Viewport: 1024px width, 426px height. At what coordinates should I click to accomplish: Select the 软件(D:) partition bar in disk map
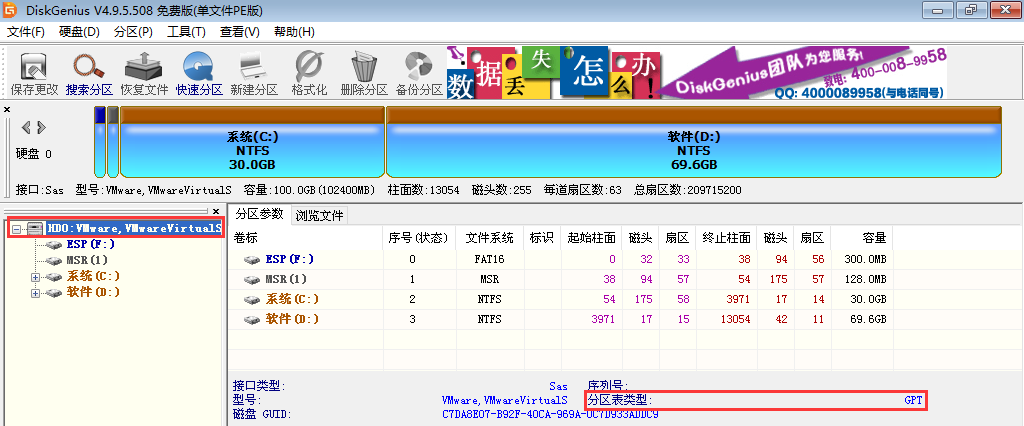tap(693, 150)
